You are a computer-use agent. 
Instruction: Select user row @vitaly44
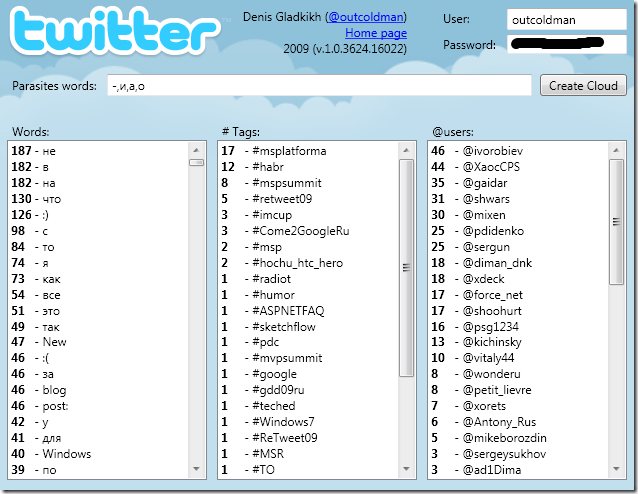coord(518,358)
